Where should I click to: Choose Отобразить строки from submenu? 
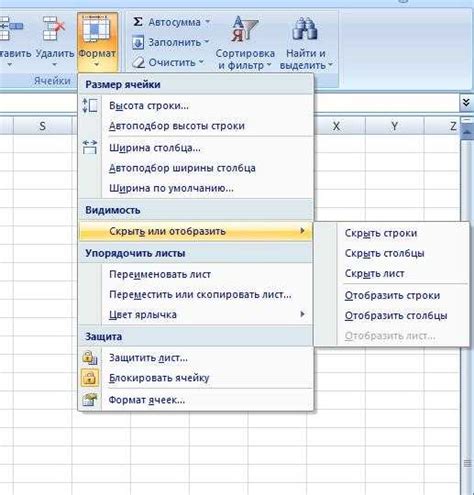[x=392, y=295]
